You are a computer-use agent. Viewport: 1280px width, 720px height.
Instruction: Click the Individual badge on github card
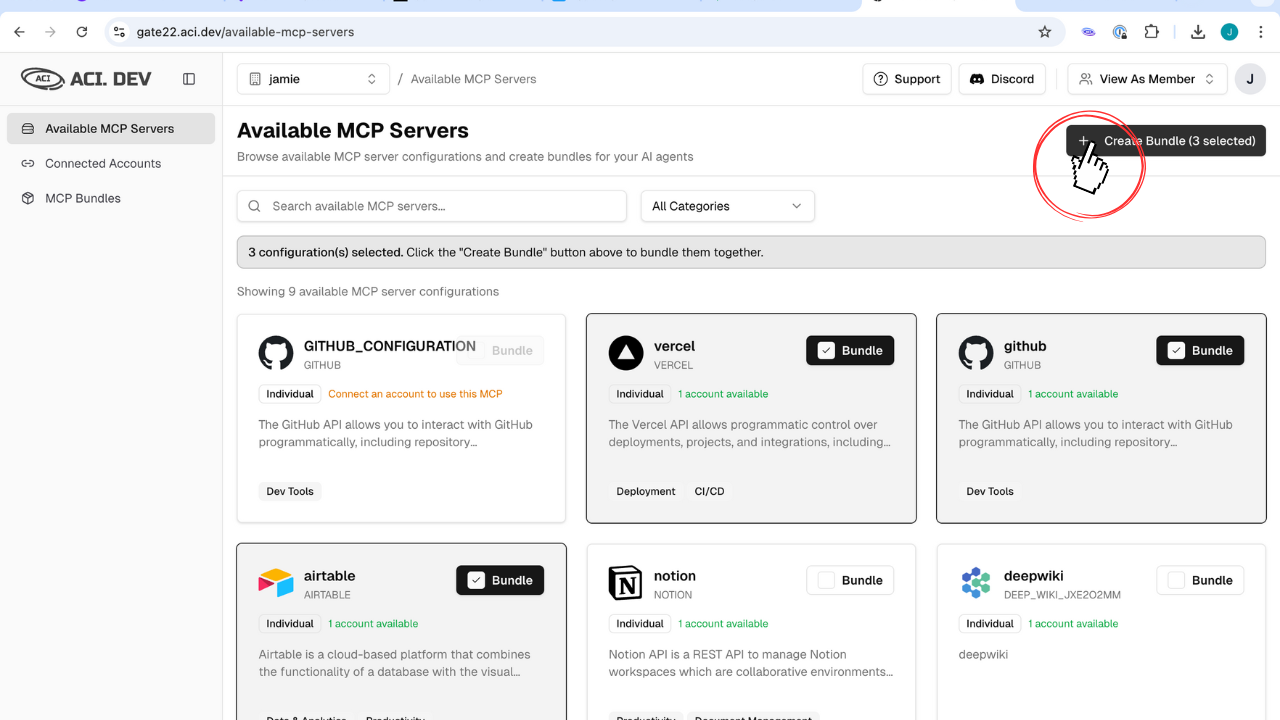pyautogui.click(x=990, y=393)
